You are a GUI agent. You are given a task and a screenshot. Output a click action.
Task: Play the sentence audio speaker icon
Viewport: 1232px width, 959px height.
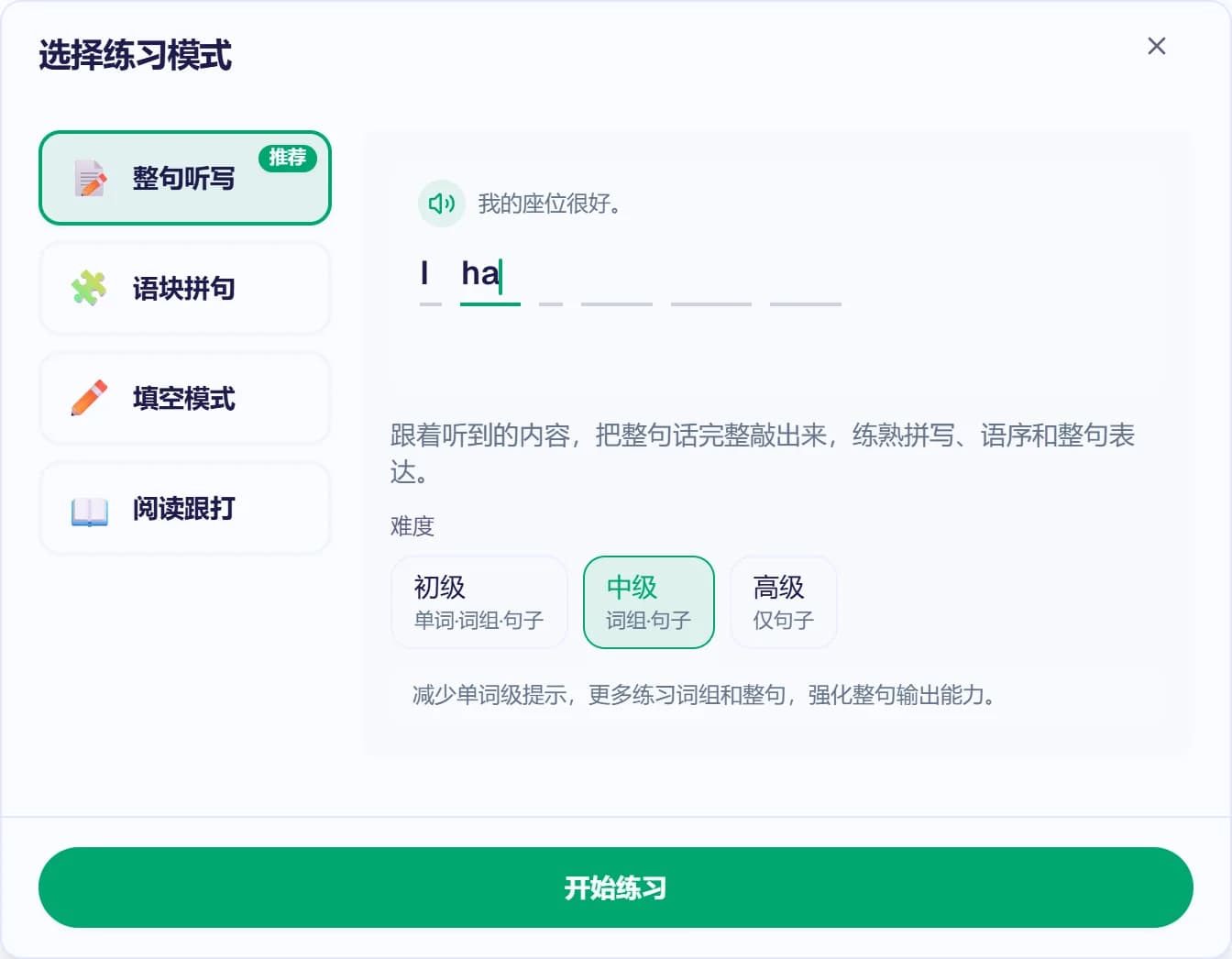click(x=442, y=204)
